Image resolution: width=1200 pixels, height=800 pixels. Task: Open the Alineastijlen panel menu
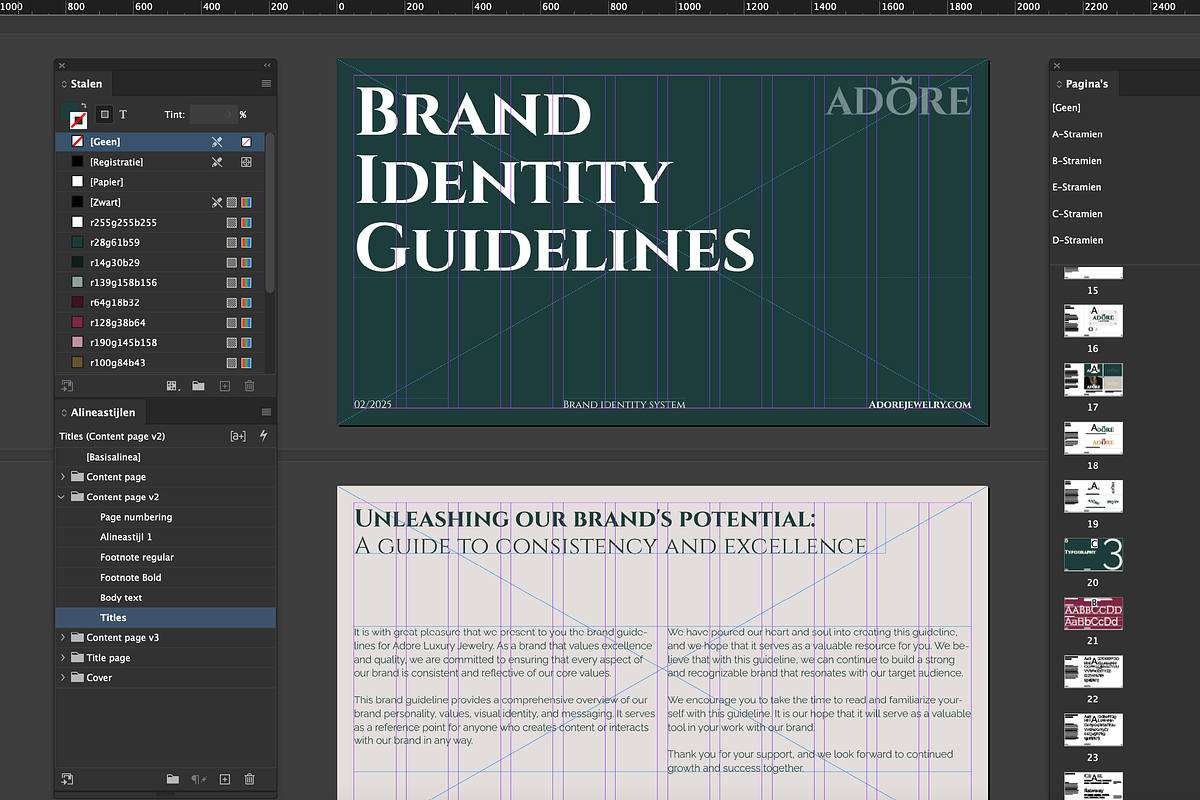click(266, 412)
